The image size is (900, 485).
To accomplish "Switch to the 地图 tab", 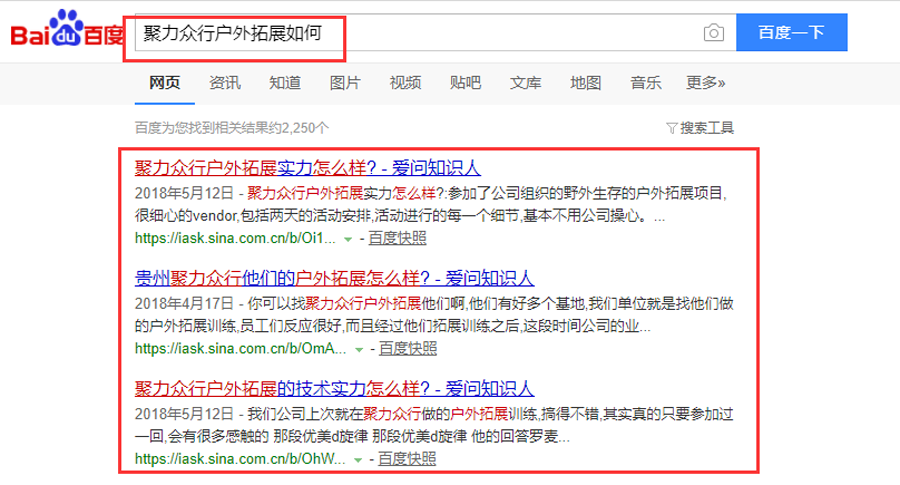I will click(585, 83).
